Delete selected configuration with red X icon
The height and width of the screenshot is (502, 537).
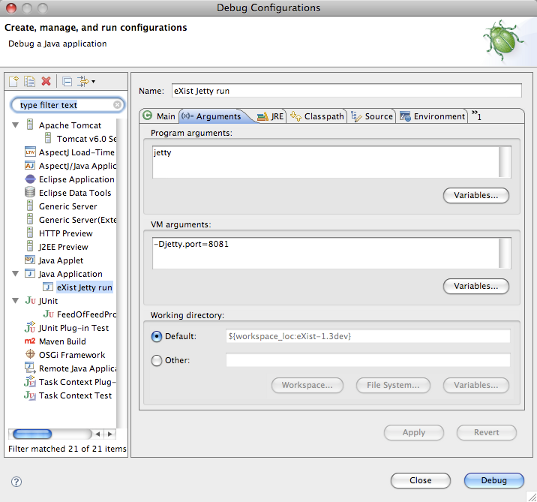coord(46,81)
